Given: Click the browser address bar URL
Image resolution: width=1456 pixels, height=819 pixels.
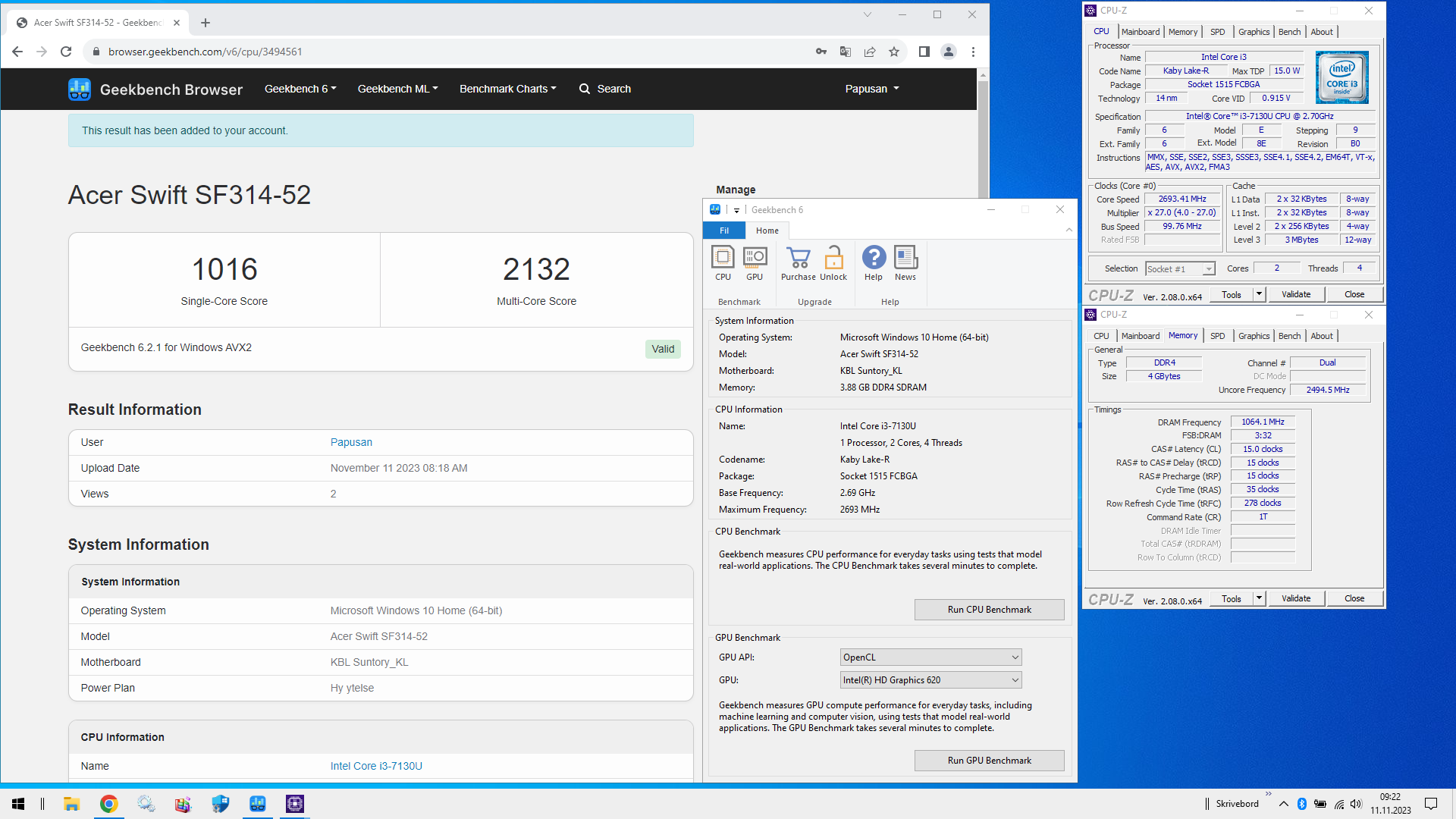Looking at the screenshot, I should [x=205, y=52].
